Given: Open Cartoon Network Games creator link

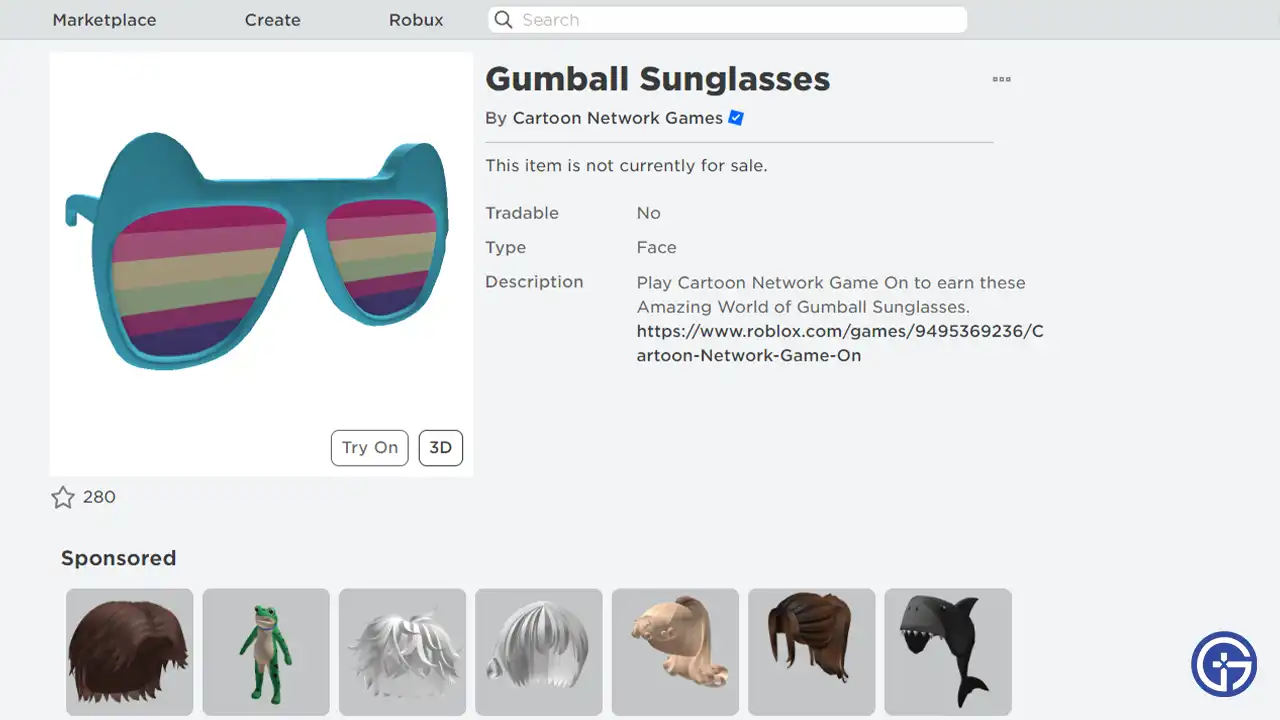Looking at the screenshot, I should (618, 118).
